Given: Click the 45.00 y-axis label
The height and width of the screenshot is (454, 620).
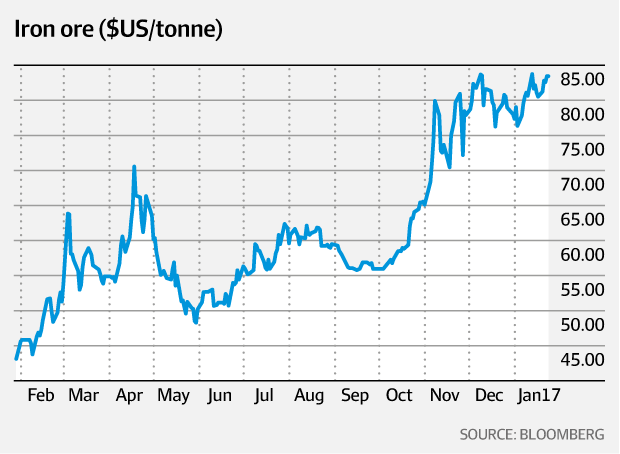Looking at the screenshot, I should [x=582, y=359].
